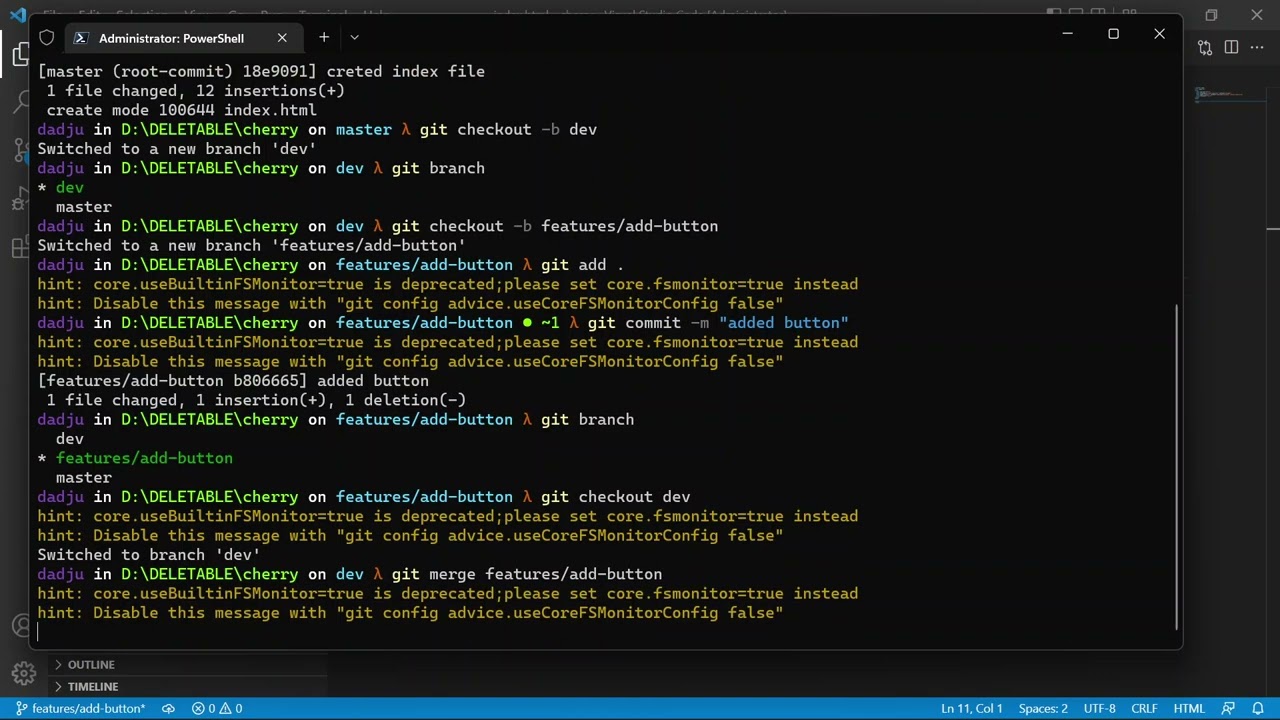
Task: Click 'git add .' command text
Action: point(582,265)
